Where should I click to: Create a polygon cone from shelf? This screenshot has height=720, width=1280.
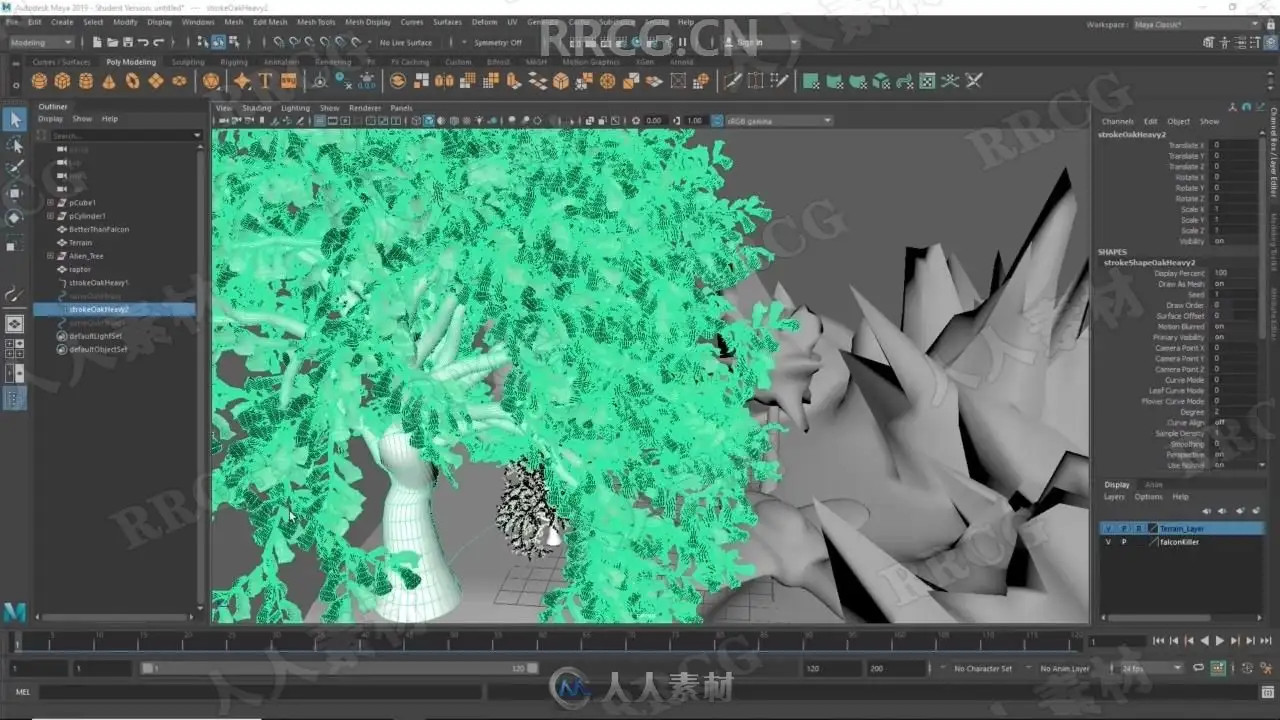click(109, 81)
